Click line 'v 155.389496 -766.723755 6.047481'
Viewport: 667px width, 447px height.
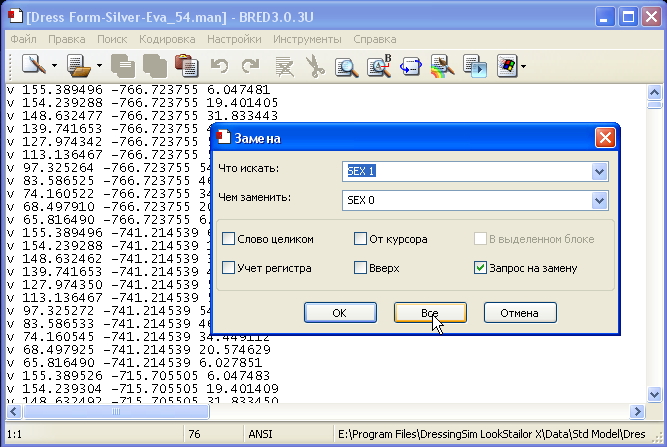[138, 90]
